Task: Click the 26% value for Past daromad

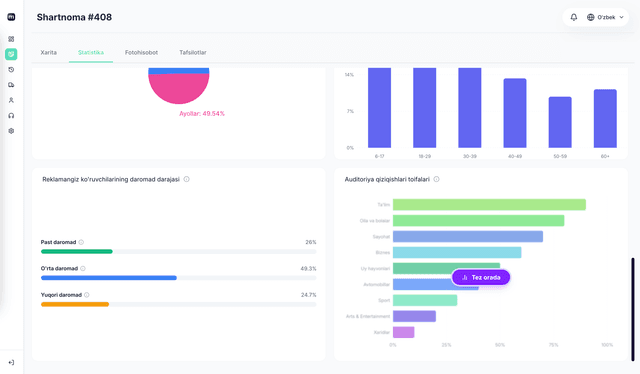Action: [311, 242]
